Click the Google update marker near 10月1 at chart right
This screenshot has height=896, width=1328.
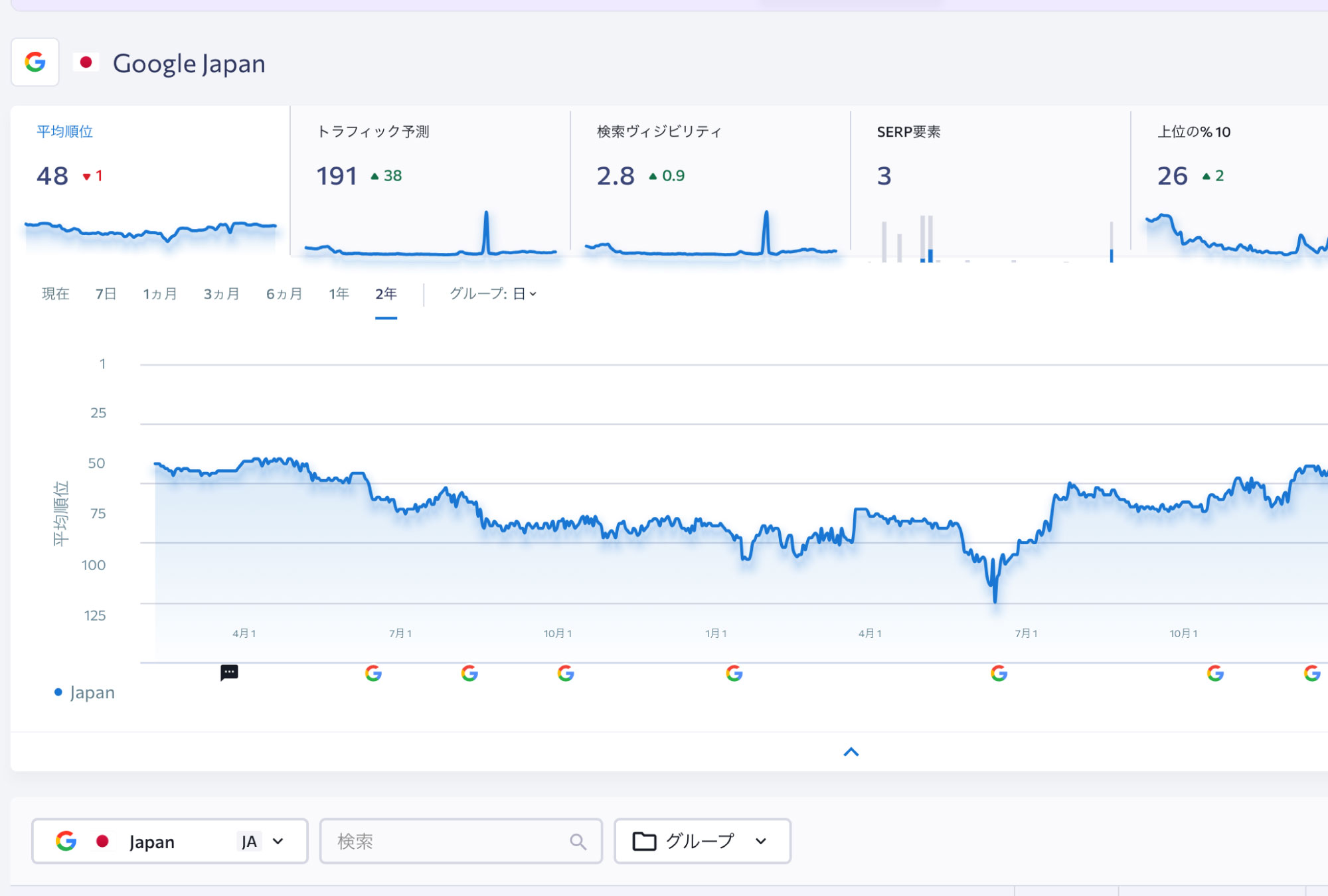tap(1215, 674)
